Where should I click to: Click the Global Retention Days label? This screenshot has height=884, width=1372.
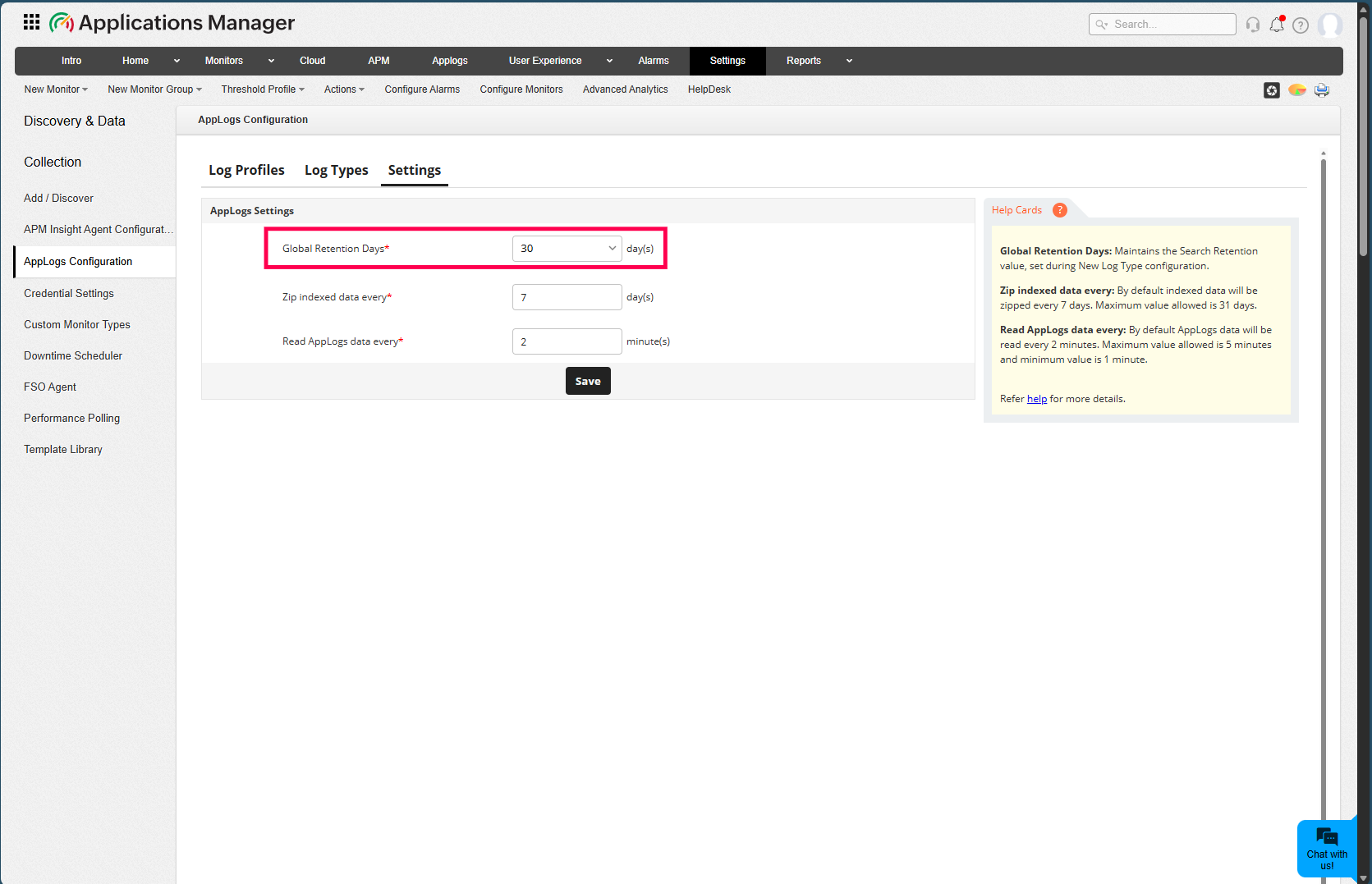point(336,249)
